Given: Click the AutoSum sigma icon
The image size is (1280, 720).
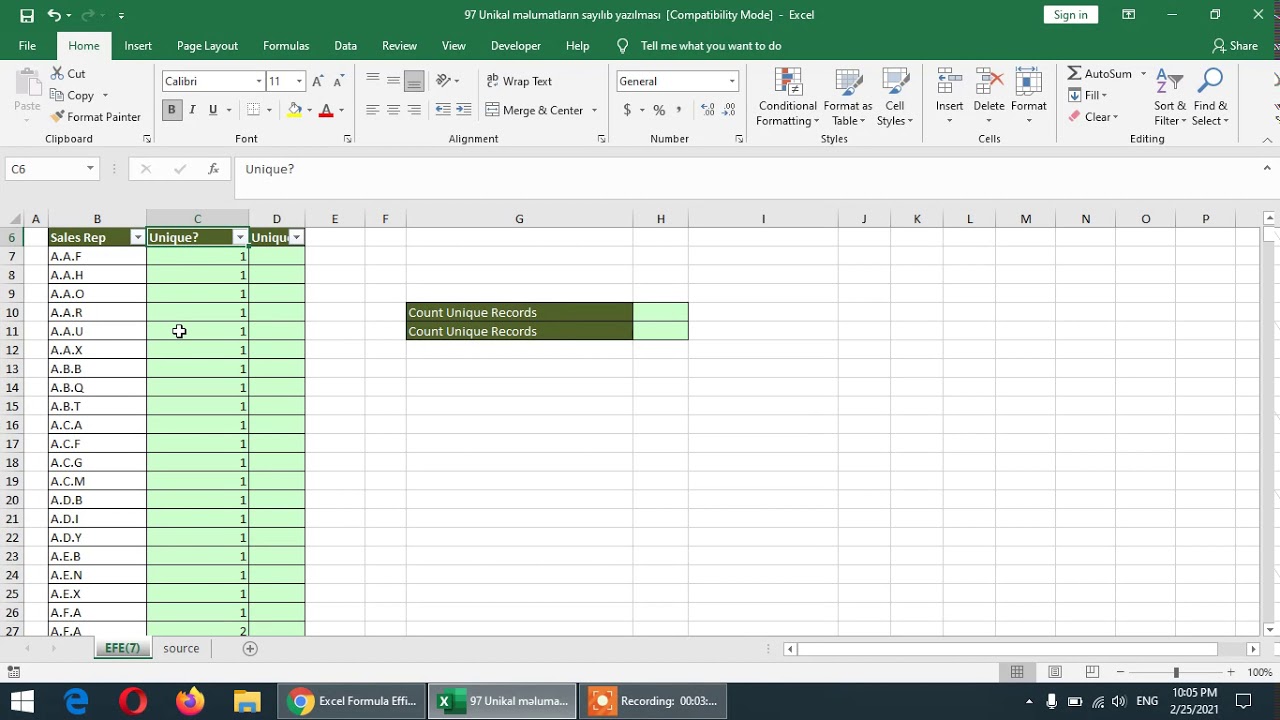Looking at the screenshot, I should coord(1074,73).
